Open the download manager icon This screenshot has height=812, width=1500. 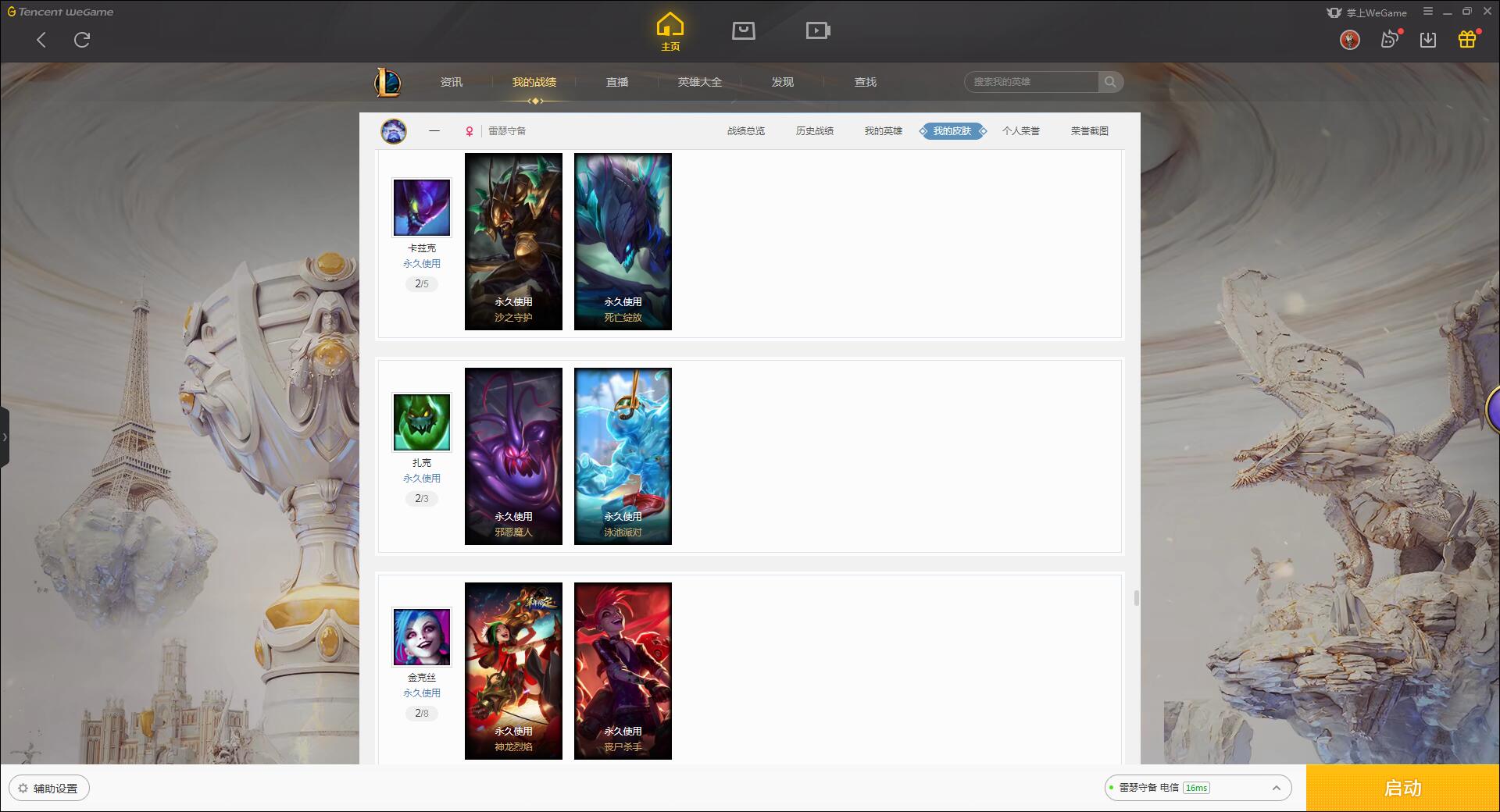click(x=1428, y=40)
